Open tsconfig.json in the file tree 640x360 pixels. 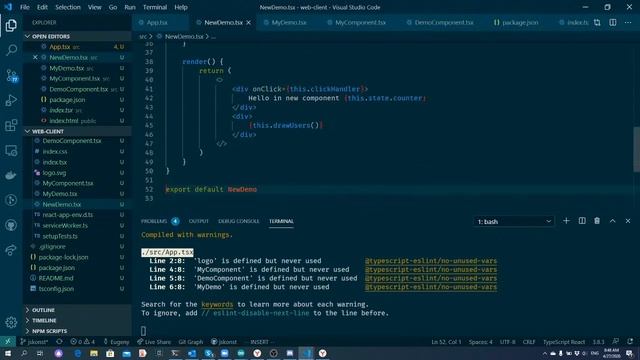[x=56, y=289]
